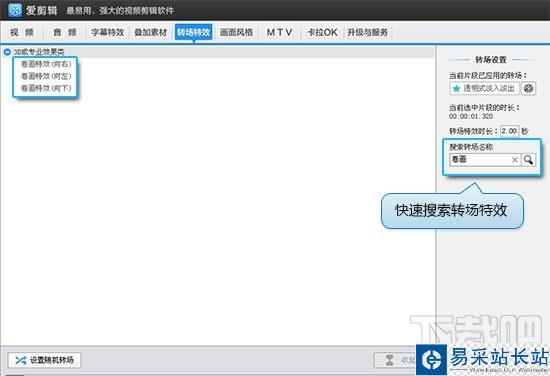Open the 视频 tab

click(22, 33)
